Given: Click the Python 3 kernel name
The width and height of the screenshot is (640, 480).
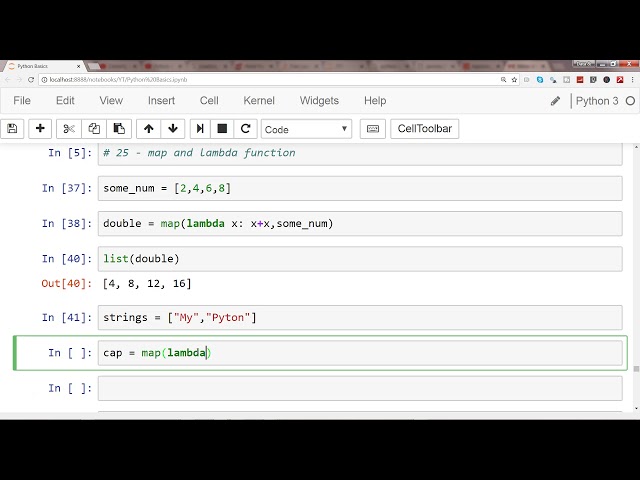Looking at the screenshot, I should click(597, 101).
